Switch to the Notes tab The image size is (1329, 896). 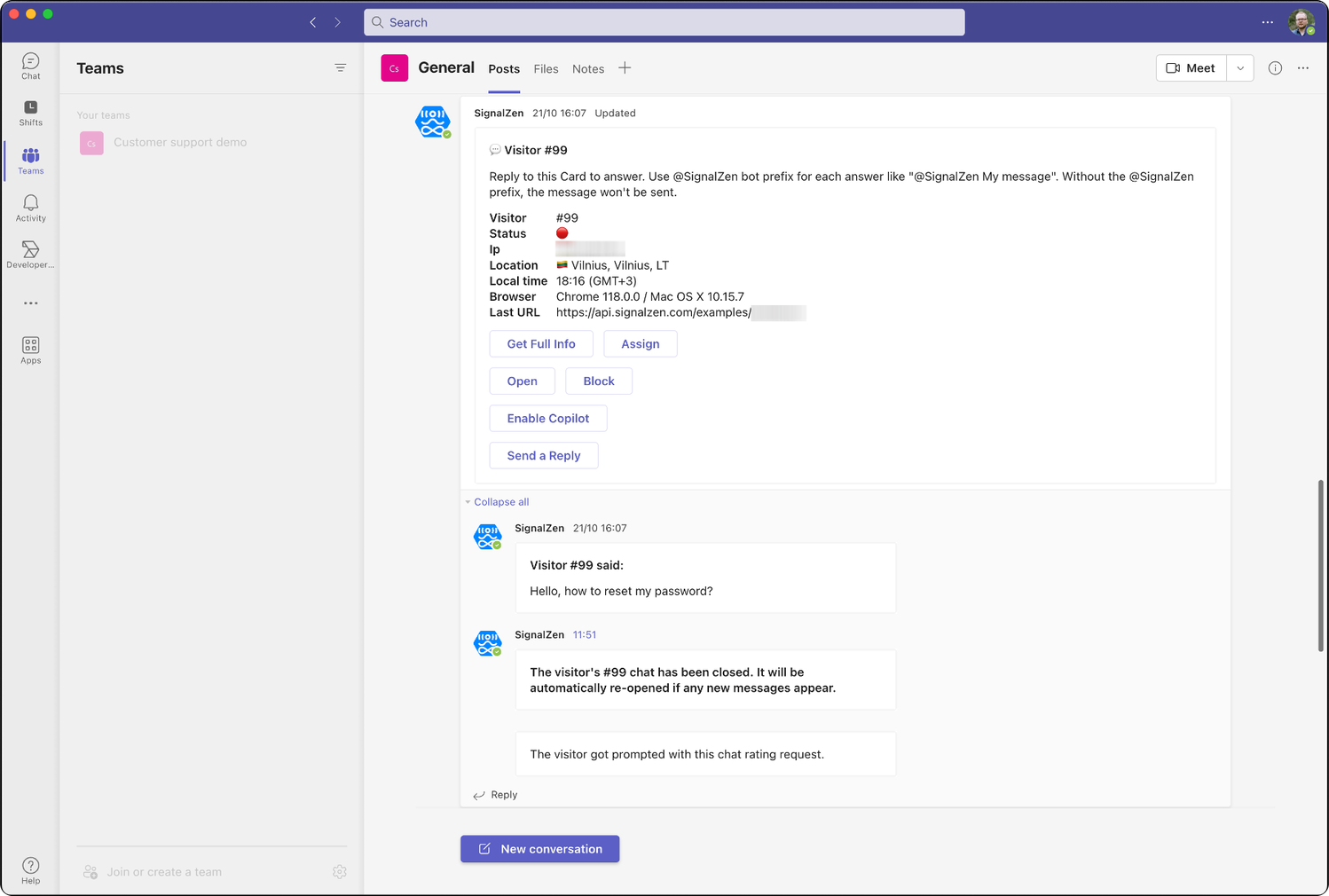click(x=588, y=69)
